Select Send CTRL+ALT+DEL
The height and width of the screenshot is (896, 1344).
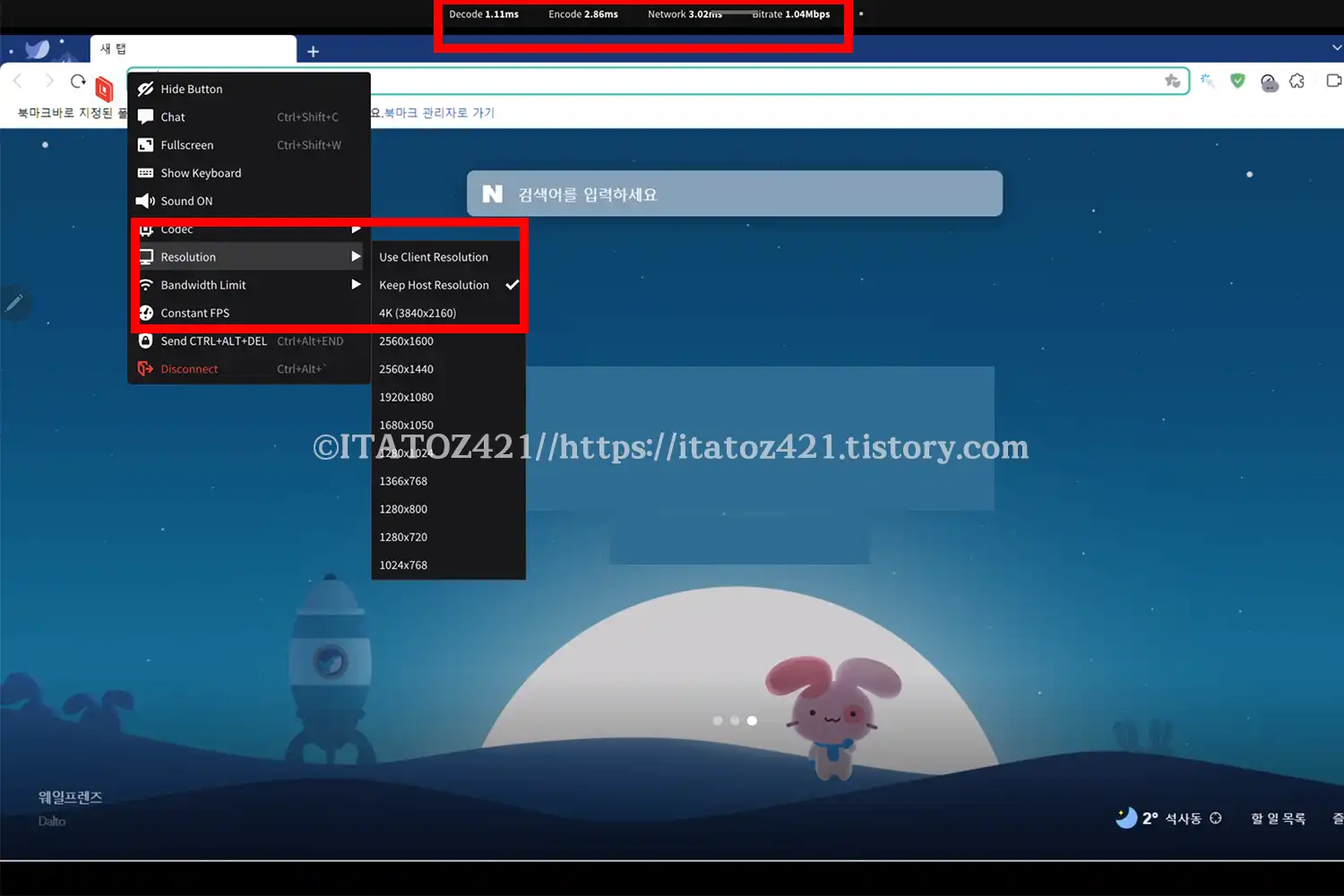point(249,341)
